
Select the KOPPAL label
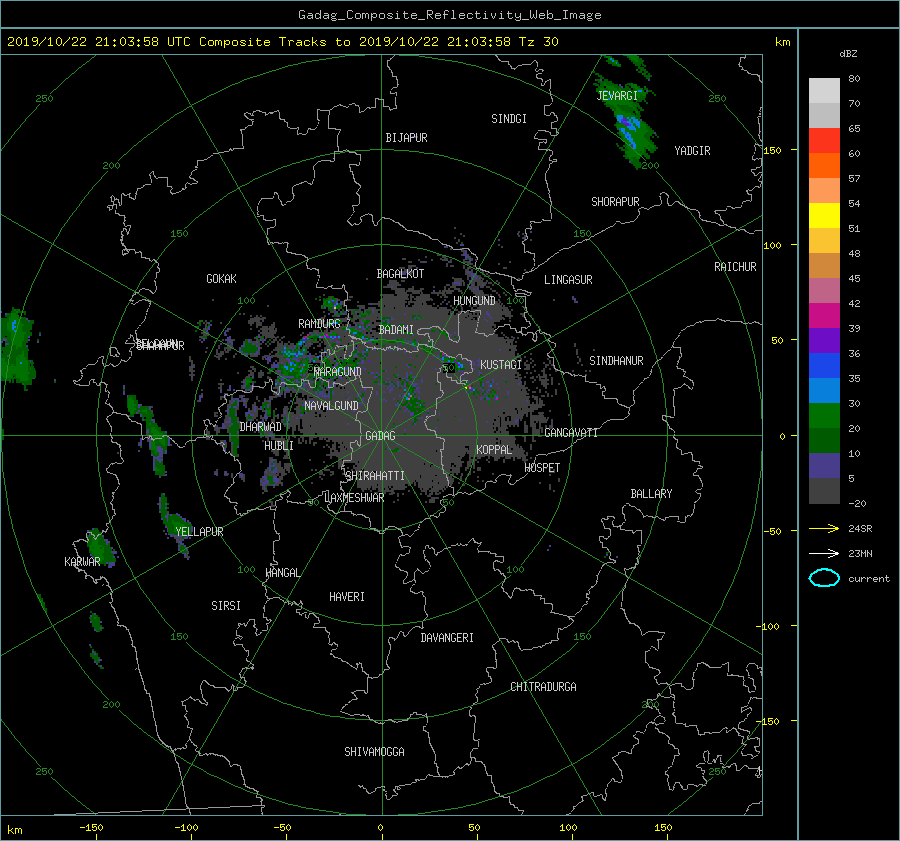coord(494,450)
